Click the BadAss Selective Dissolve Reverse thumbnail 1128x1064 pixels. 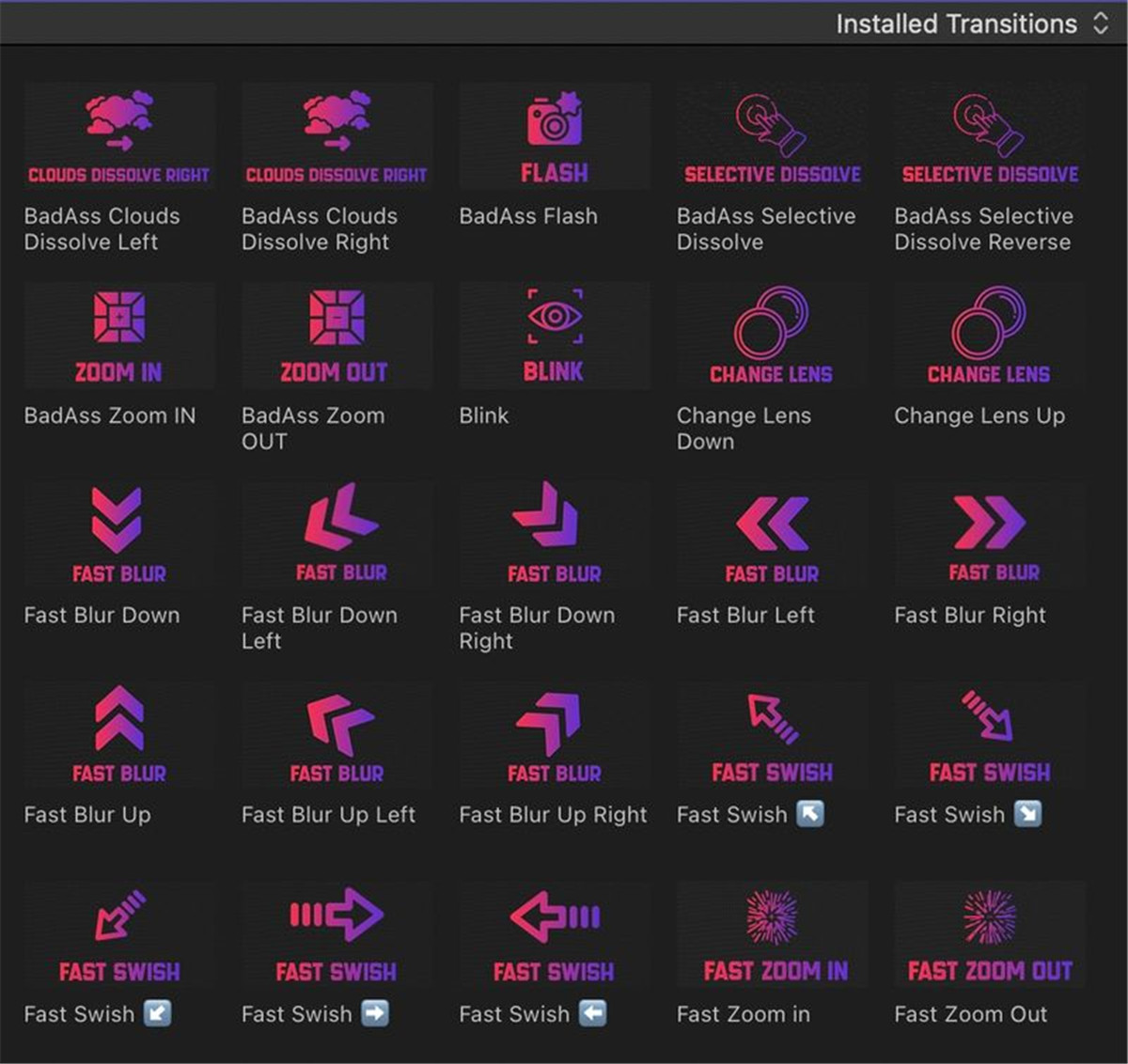989,136
